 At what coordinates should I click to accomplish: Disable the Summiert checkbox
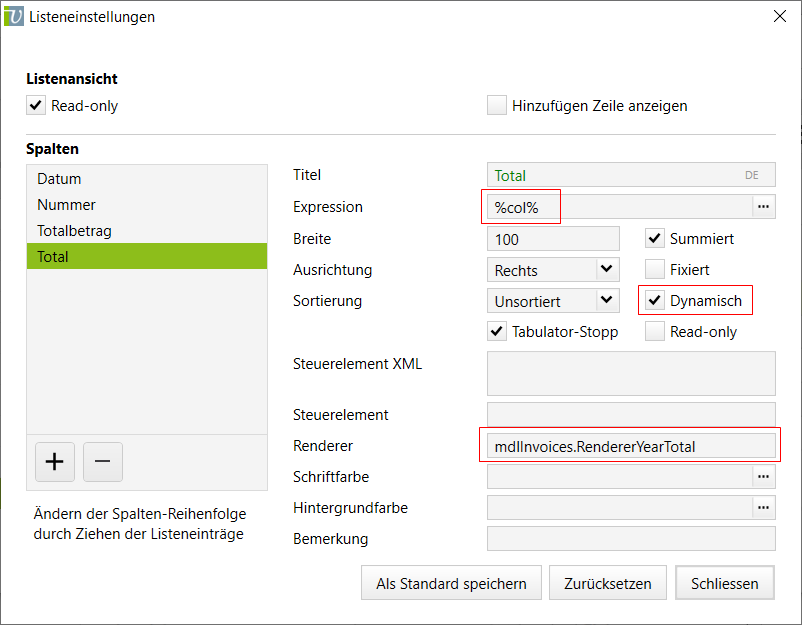[655, 238]
